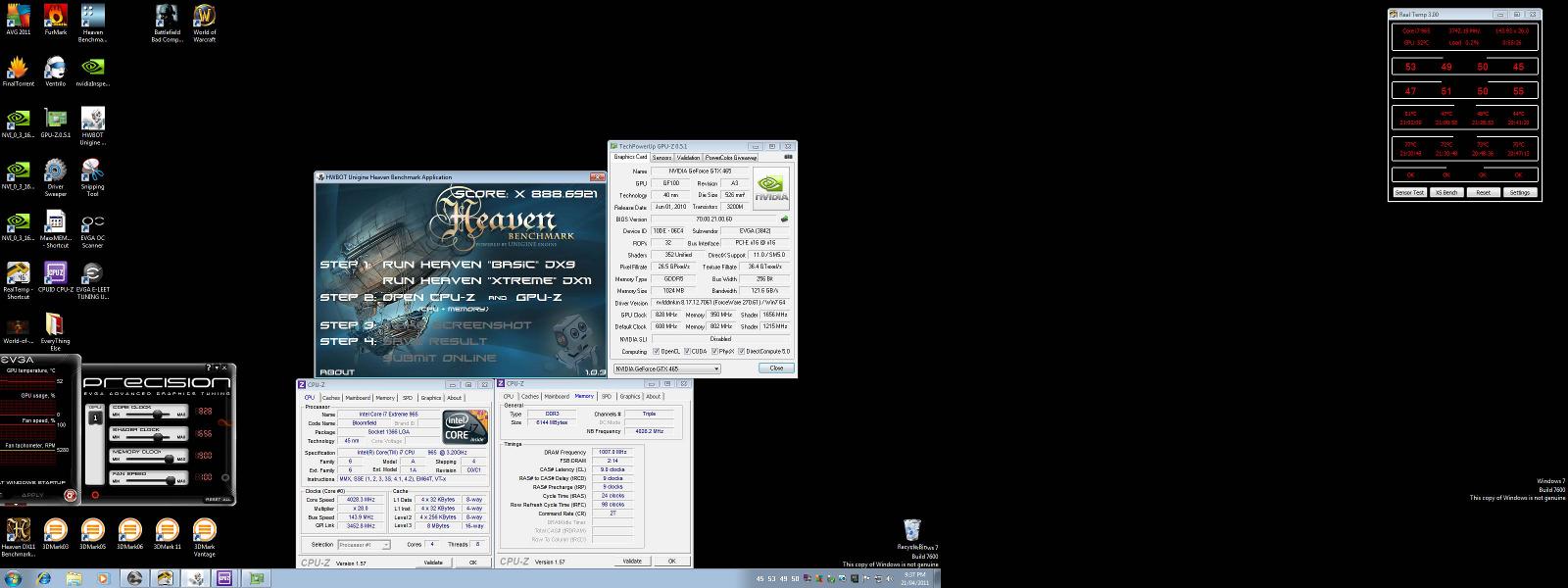Click Sensor Test in Real Temp

pyautogui.click(x=1409, y=192)
